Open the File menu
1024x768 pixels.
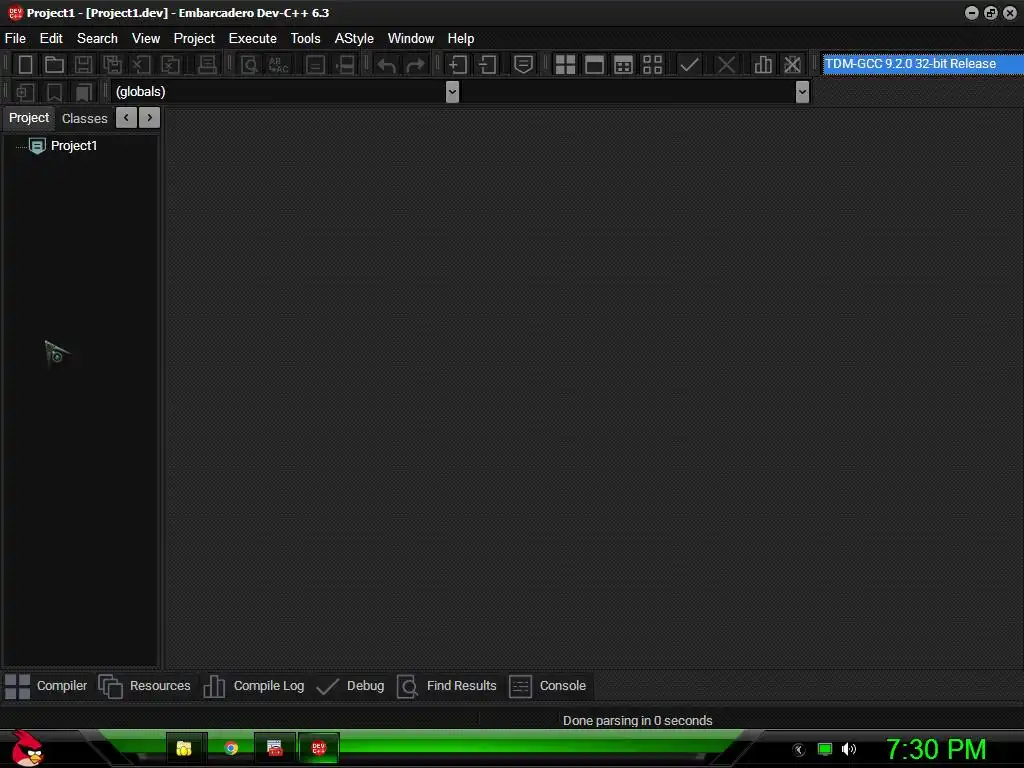pyautogui.click(x=15, y=39)
